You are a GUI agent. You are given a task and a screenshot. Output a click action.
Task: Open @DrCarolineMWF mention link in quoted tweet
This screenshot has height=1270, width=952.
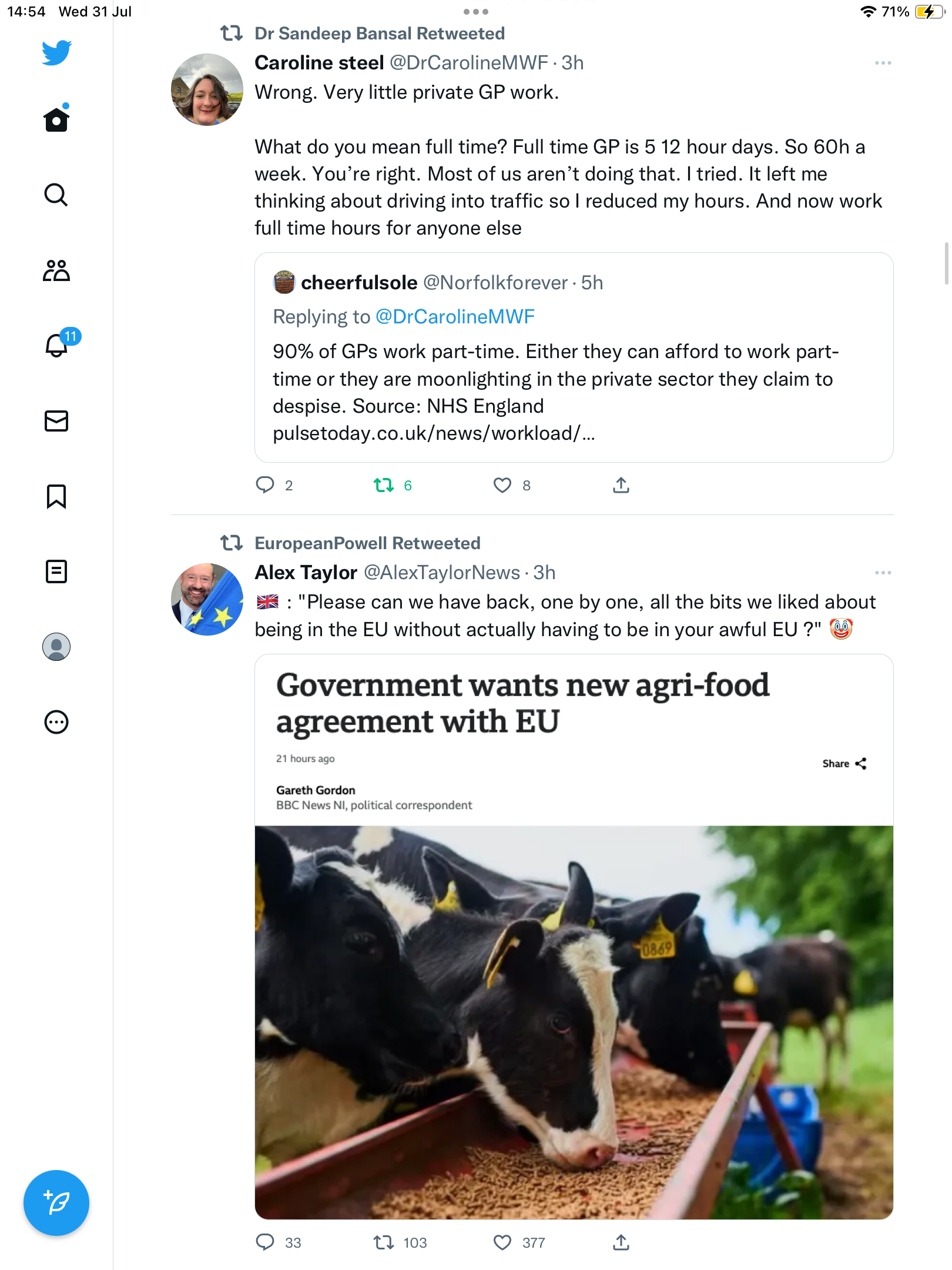455,317
